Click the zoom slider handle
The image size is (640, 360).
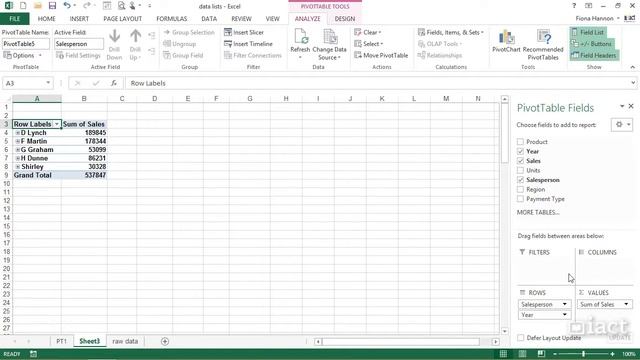[x=583, y=354]
